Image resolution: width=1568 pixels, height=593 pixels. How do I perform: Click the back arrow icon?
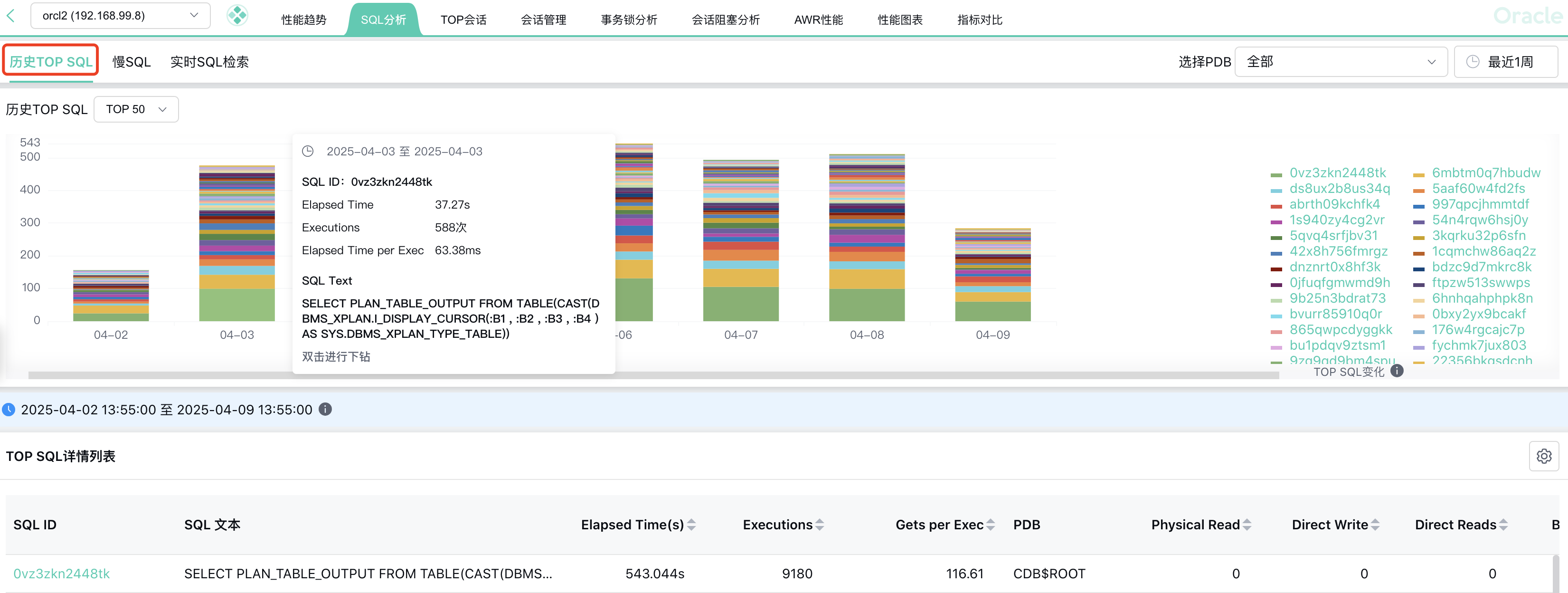(11, 16)
